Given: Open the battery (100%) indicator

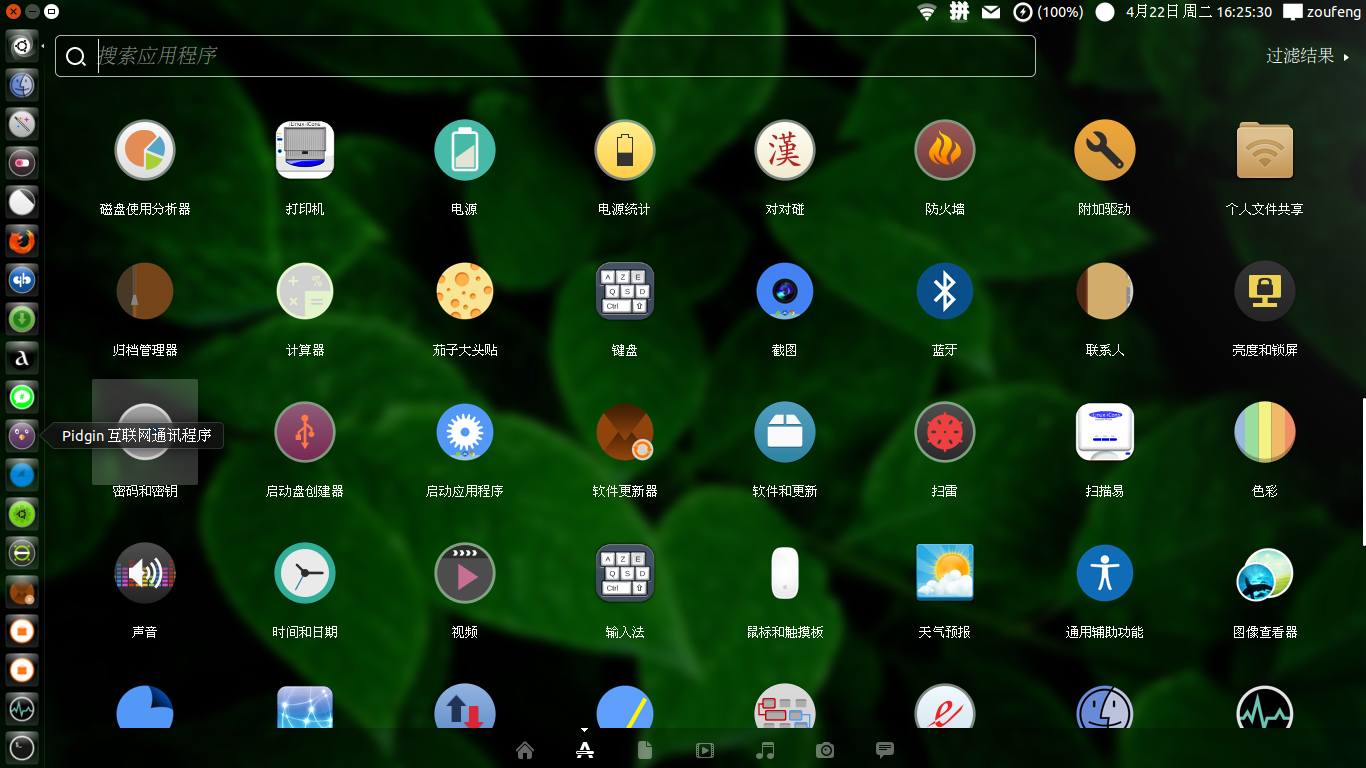Looking at the screenshot, I should (x=1048, y=12).
